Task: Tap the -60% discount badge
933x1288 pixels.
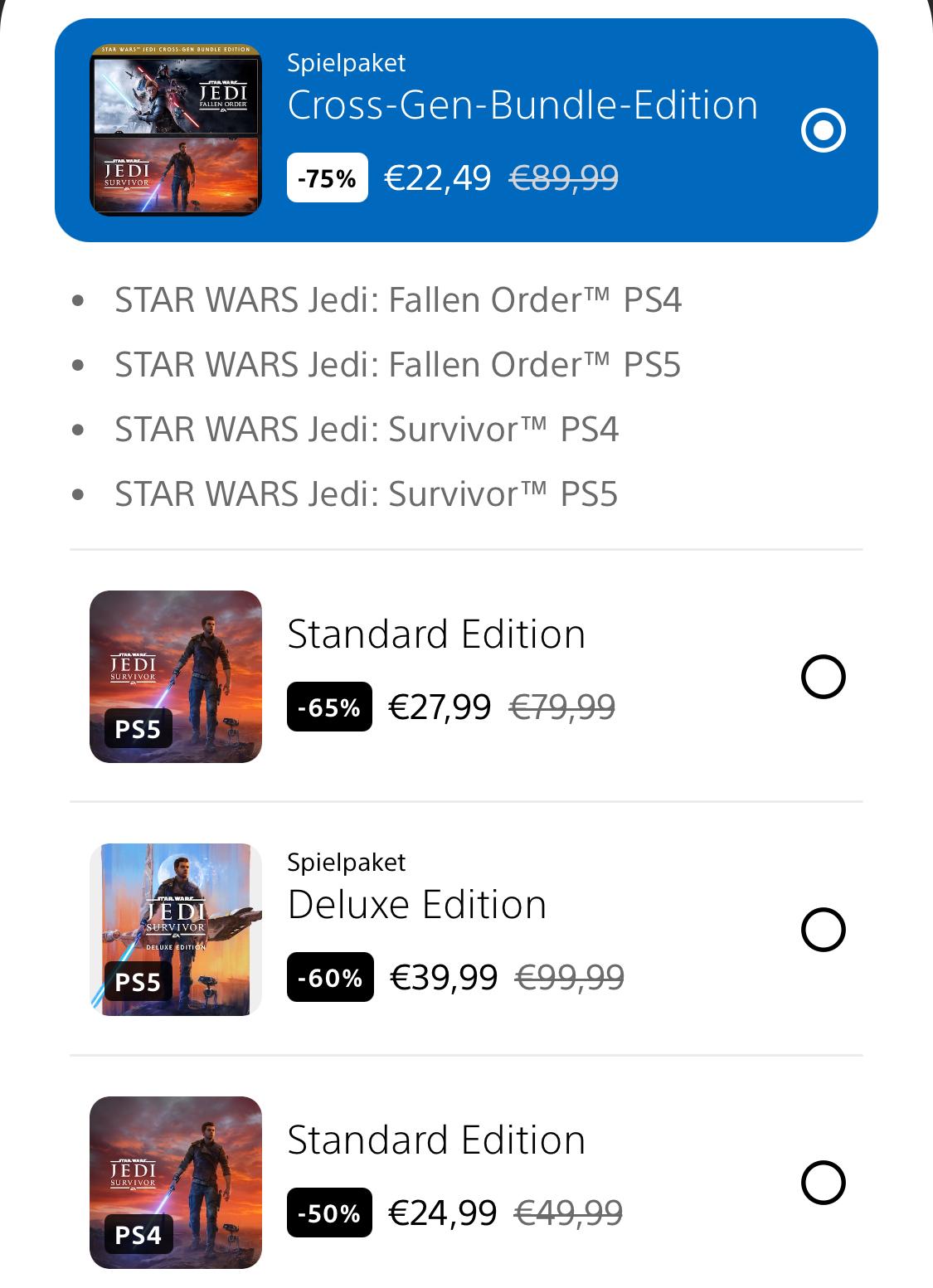Action: pyautogui.click(x=330, y=978)
